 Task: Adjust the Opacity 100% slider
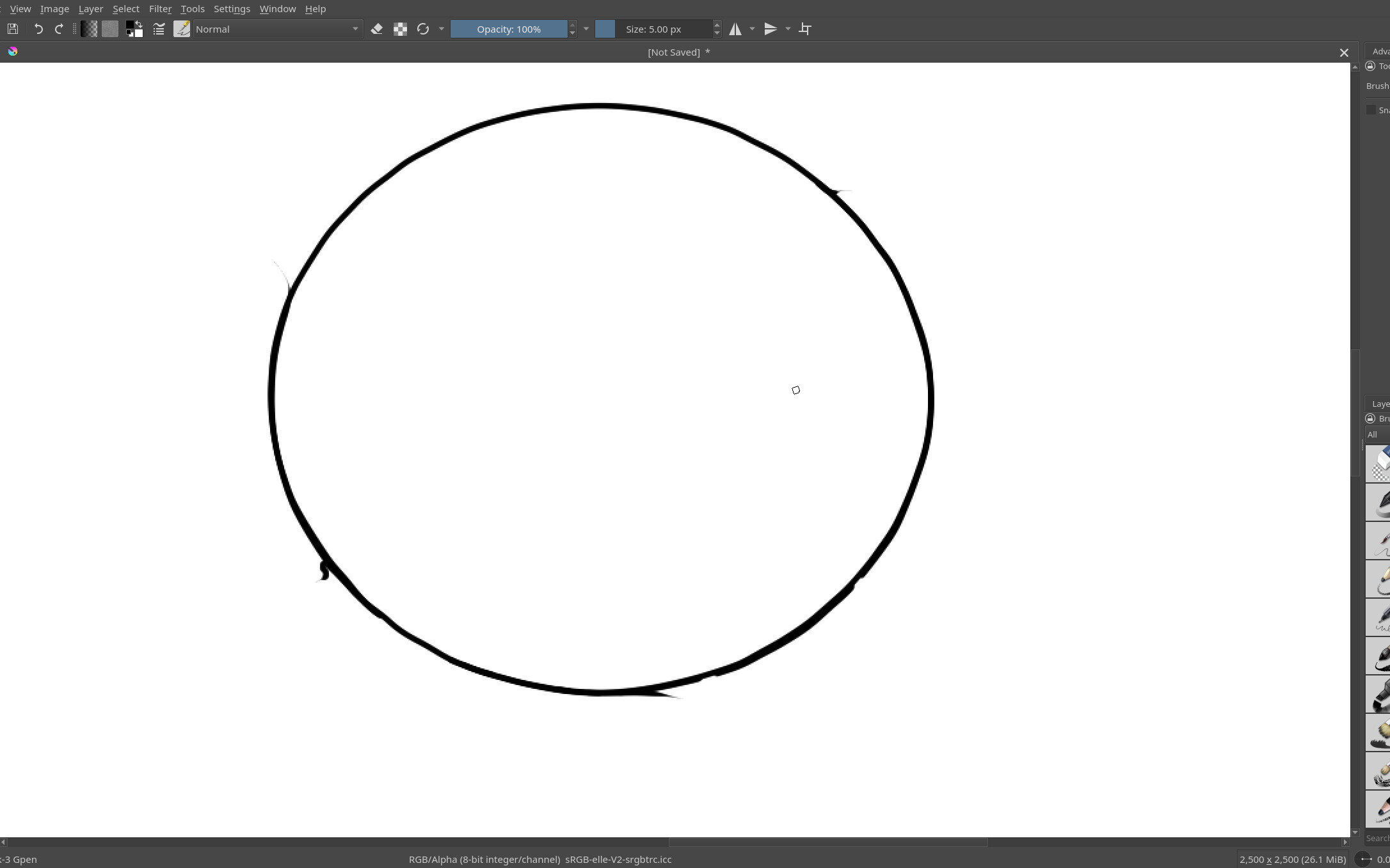tap(507, 29)
